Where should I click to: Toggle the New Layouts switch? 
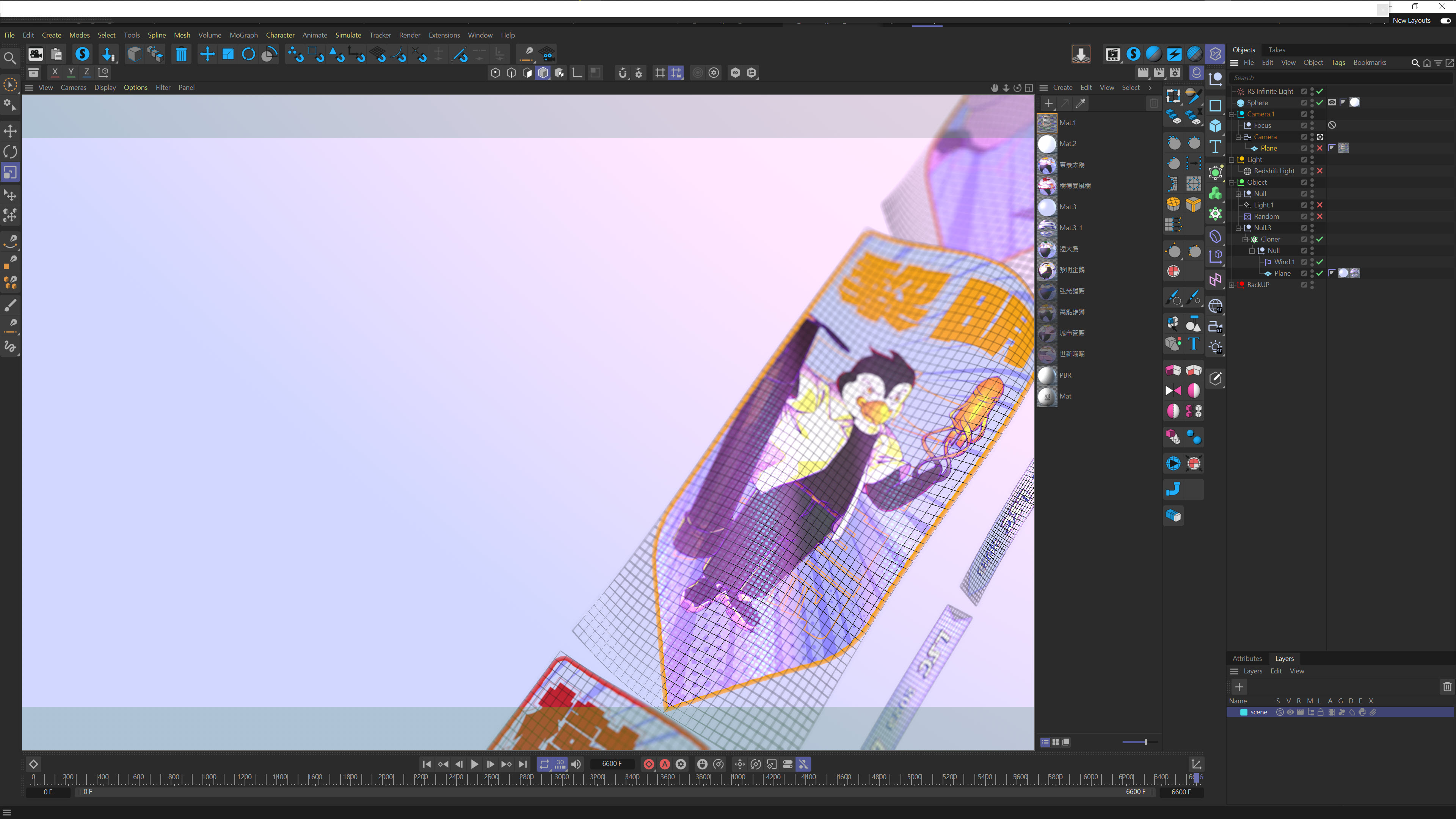click(x=1445, y=20)
